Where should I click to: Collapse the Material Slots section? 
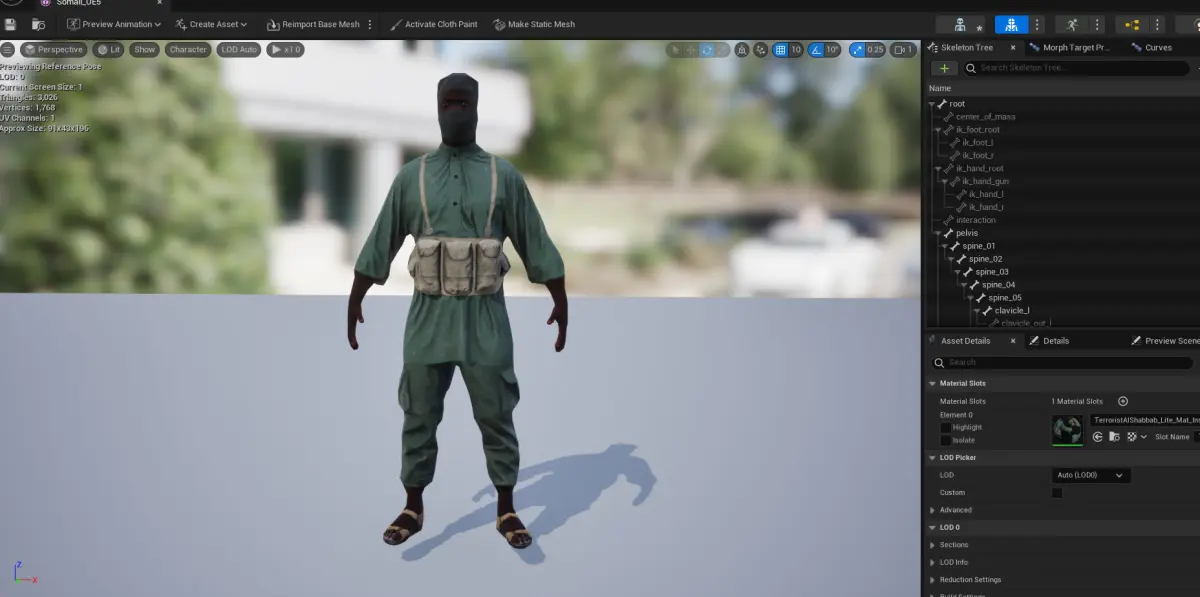click(933, 384)
